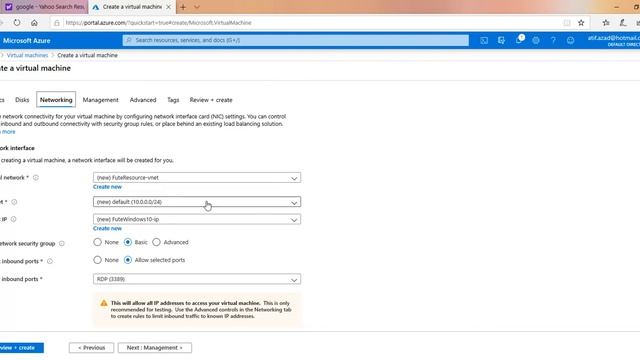The width and height of the screenshot is (640, 360).
Task: Focus the Azure search resources box
Action: pyautogui.click(x=296, y=40)
